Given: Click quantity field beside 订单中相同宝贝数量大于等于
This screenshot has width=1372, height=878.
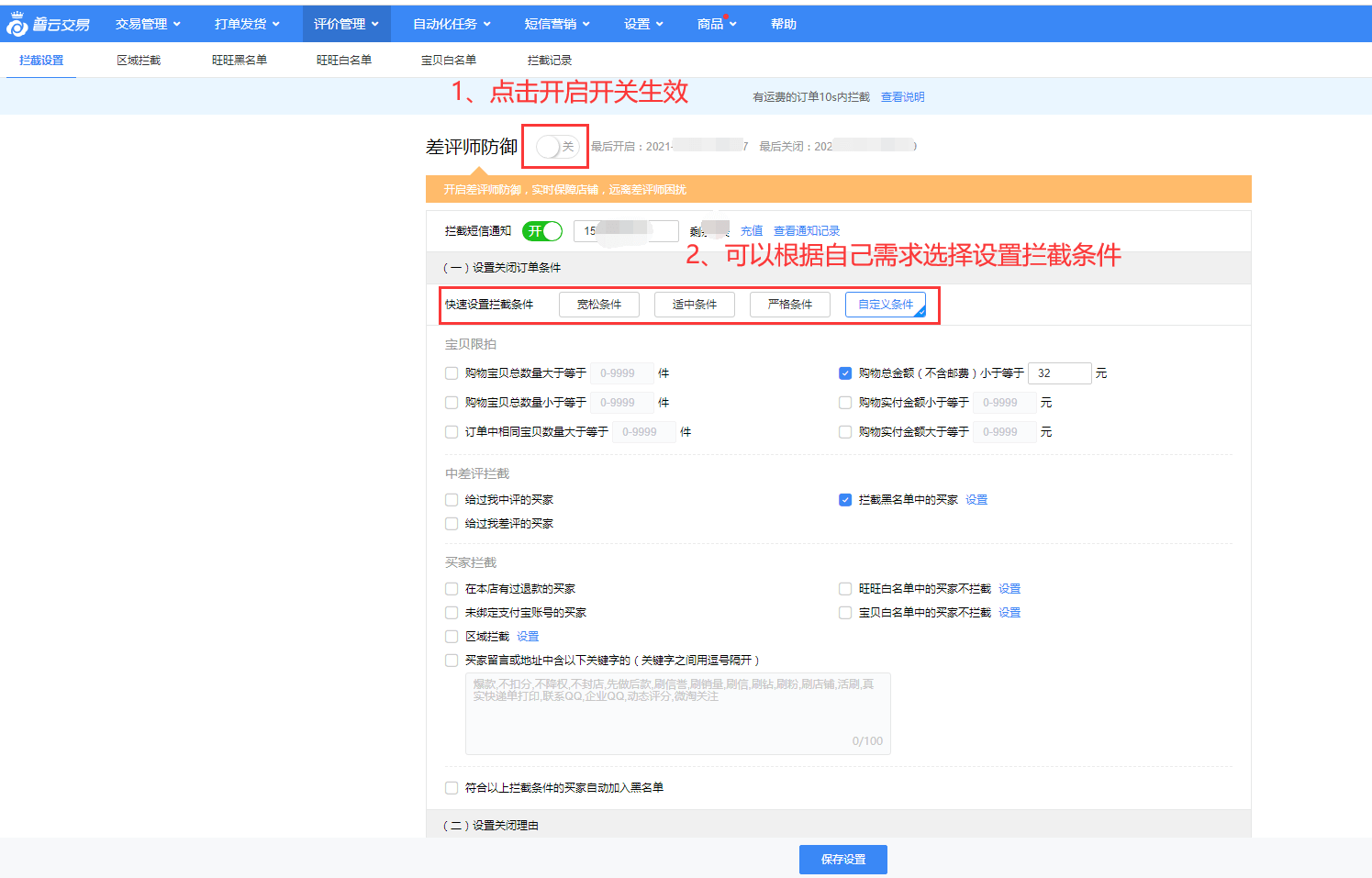Looking at the screenshot, I should [644, 432].
